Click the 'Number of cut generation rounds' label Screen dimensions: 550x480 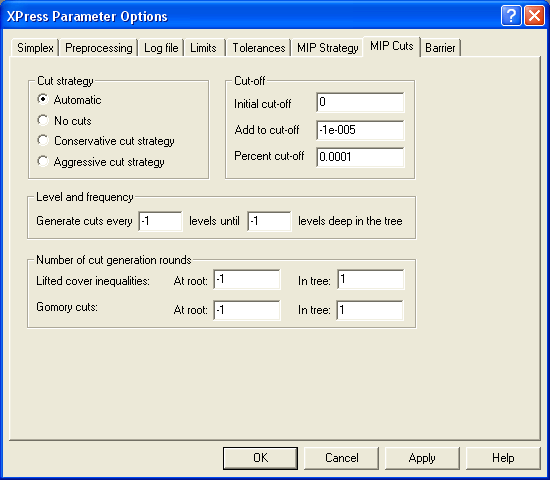click(114, 260)
